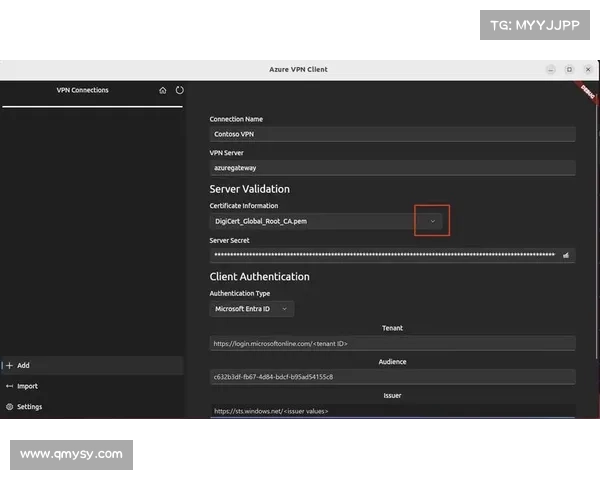This screenshot has width=600, height=480.
Task: Click the plus icon next to Add
Action: (x=10, y=366)
